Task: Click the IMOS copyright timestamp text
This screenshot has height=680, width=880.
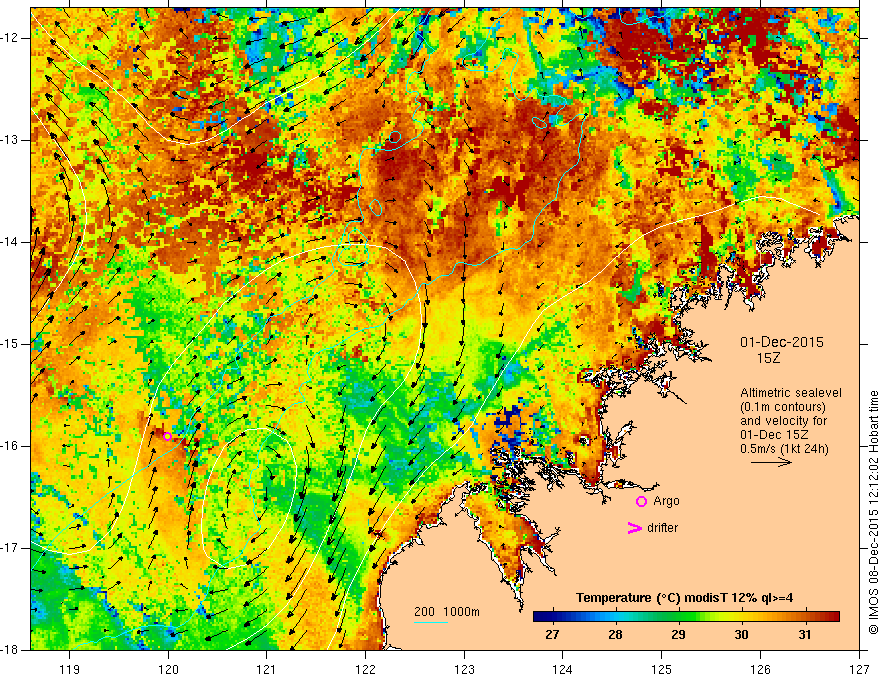Action: 873,513
